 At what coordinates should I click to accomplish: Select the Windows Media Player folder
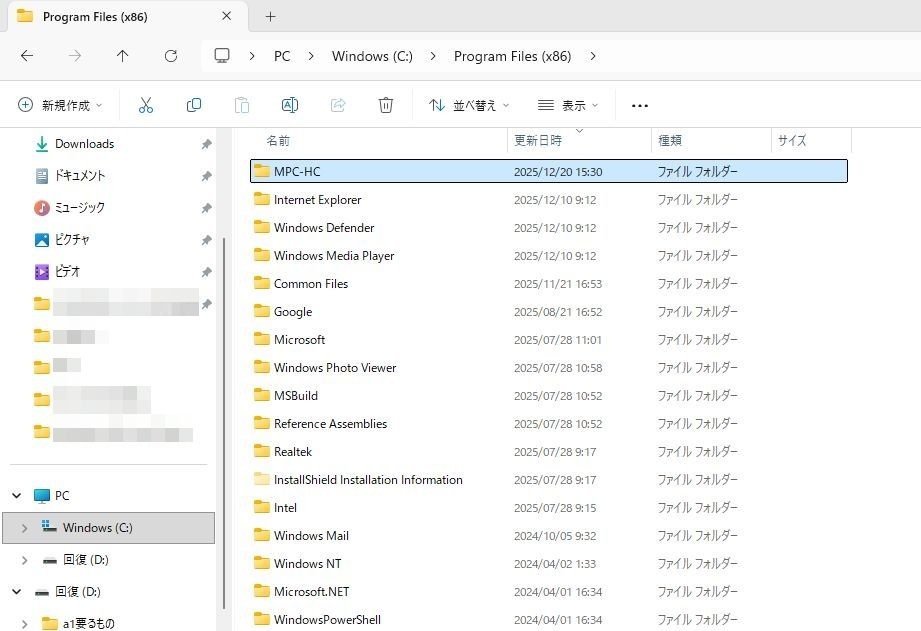(334, 256)
